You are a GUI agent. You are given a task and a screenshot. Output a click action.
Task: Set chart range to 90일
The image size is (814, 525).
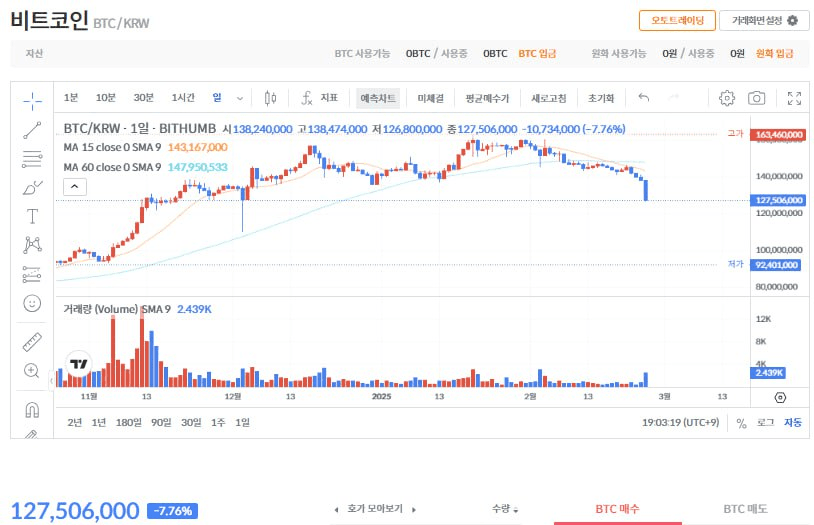pyautogui.click(x=161, y=423)
